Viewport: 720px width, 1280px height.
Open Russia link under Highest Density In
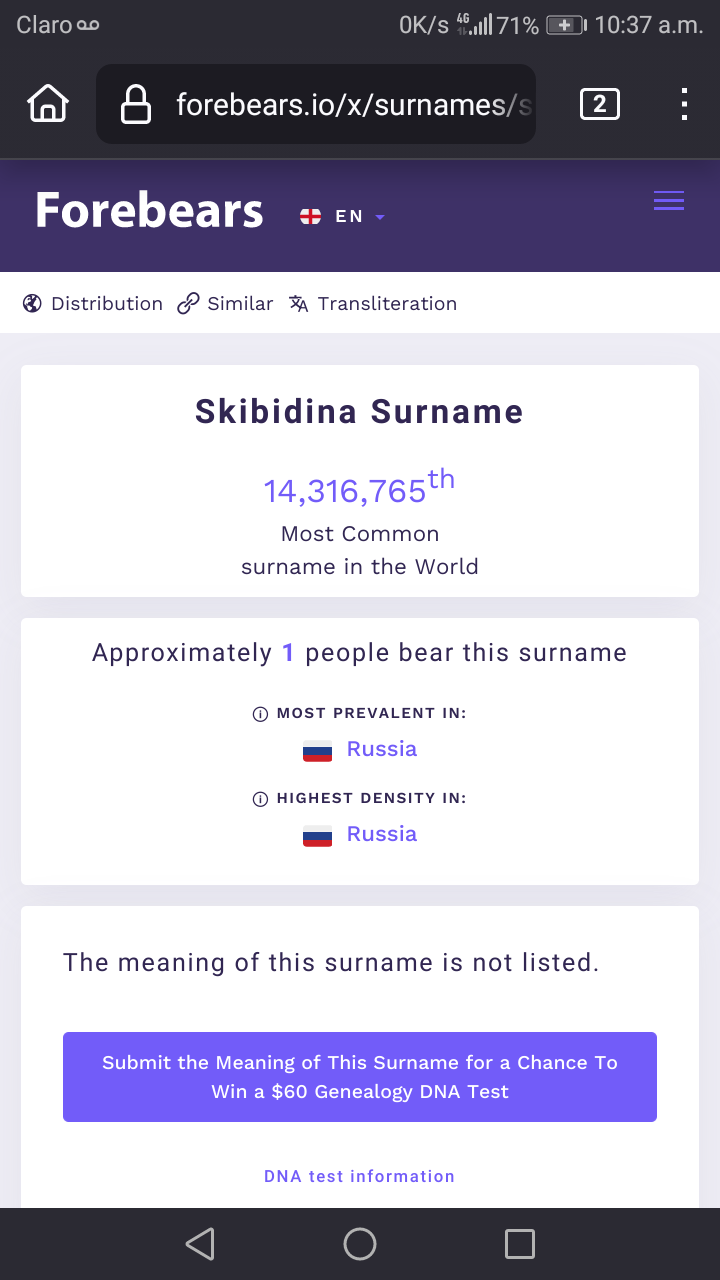tap(381, 834)
